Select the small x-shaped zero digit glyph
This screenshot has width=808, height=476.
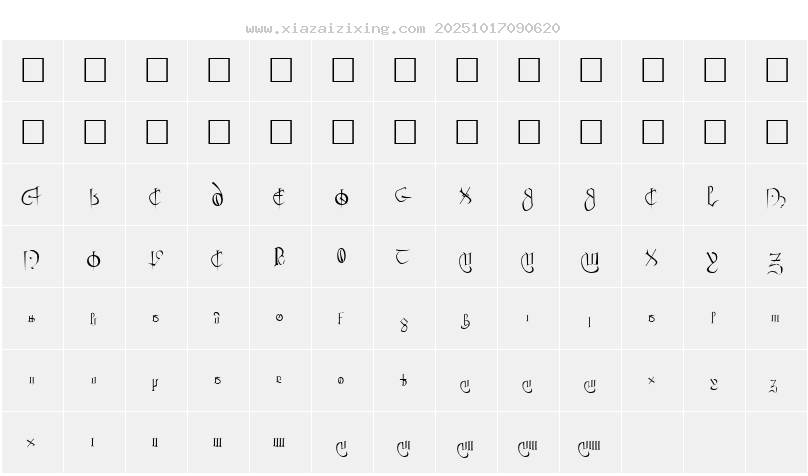[x=32, y=442]
